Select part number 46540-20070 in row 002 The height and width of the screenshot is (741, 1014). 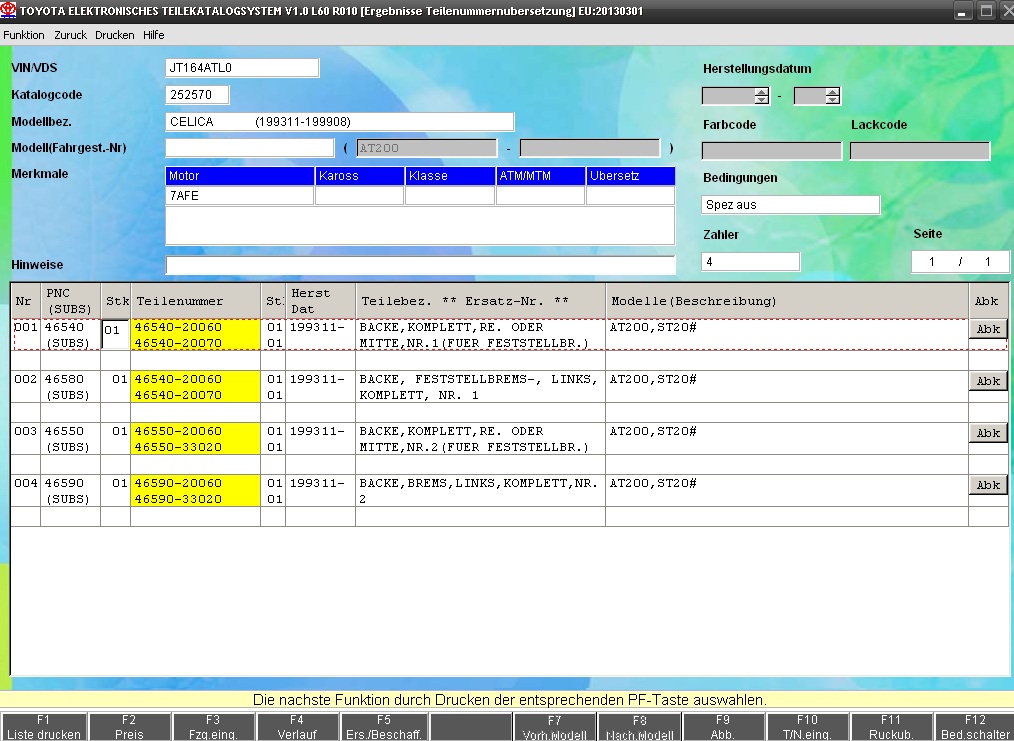178,395
